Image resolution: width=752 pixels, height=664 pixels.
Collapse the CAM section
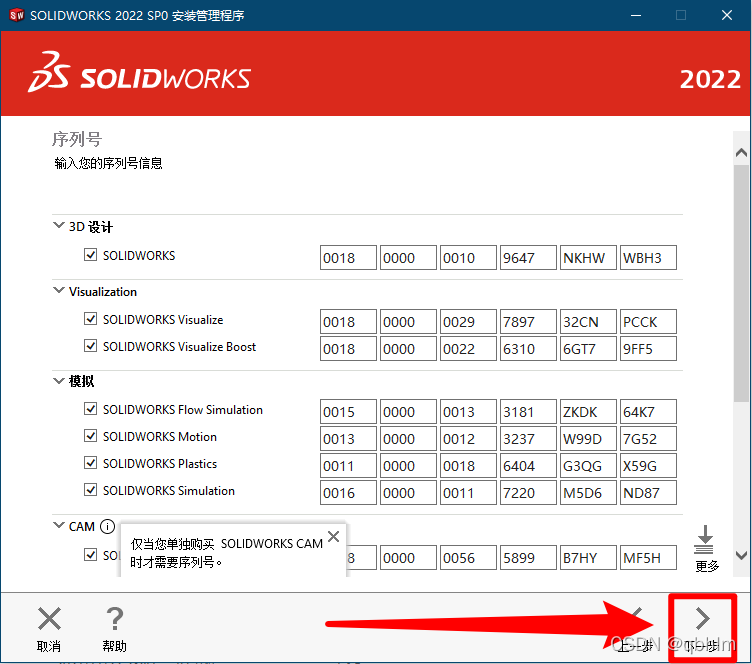[x=59, y=525]
